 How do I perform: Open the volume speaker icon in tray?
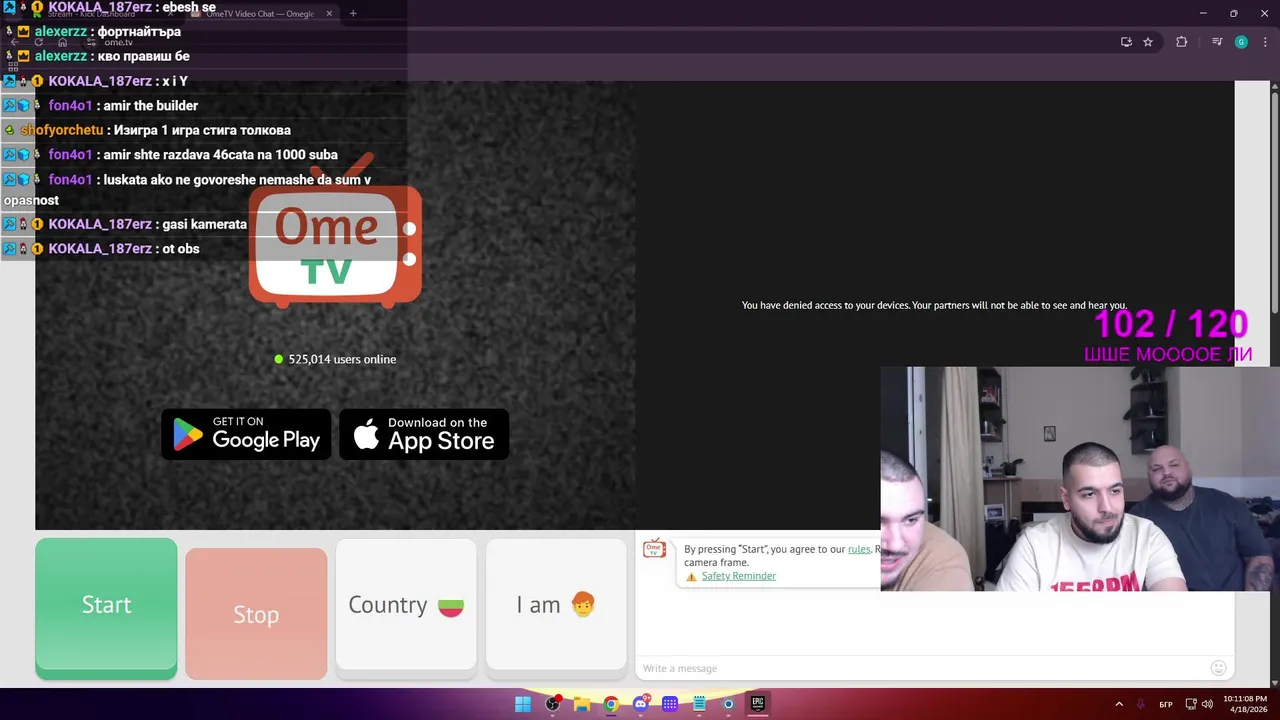(1207, 704)
